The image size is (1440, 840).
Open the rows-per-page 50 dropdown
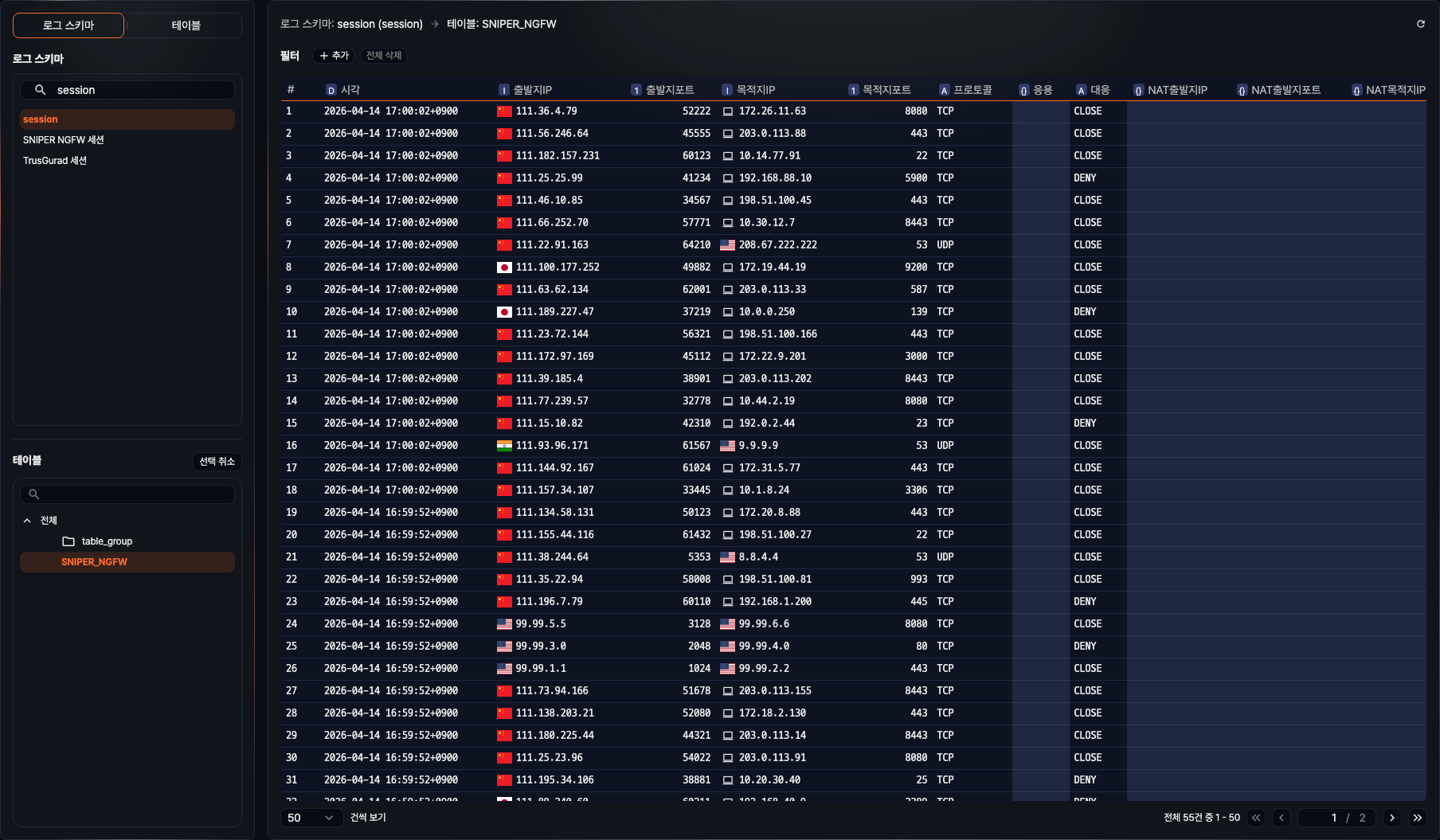311,818
